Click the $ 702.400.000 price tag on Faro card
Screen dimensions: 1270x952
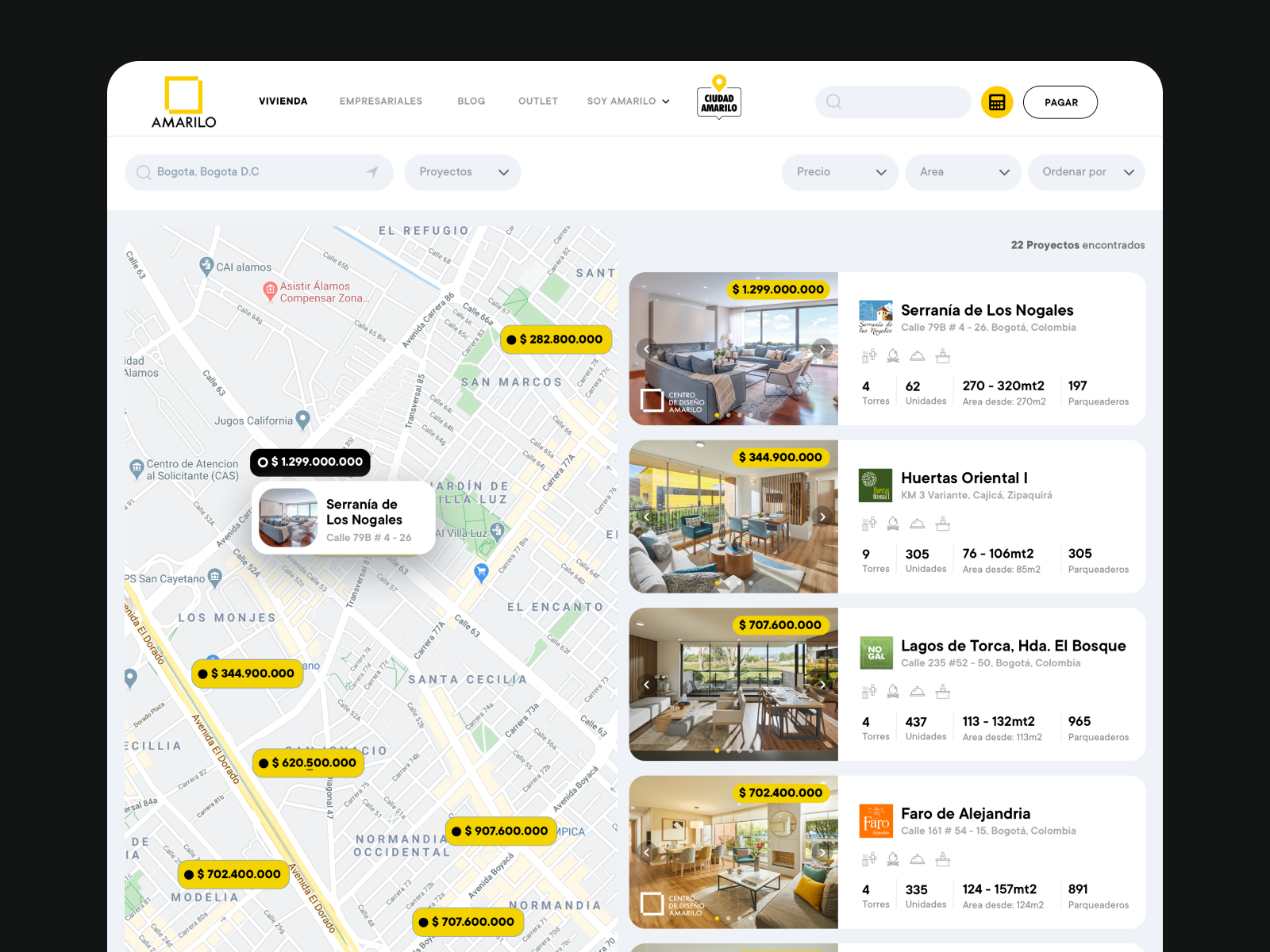(781, 793)
